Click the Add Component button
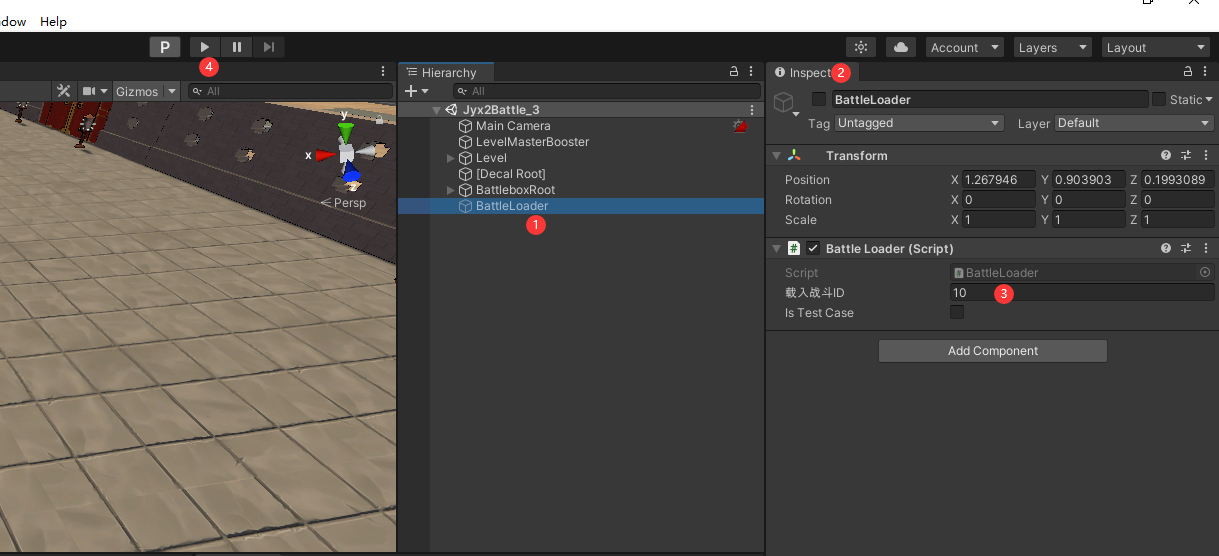The width and height of the screenshot is (1219, 556). (x=993, y=351)
